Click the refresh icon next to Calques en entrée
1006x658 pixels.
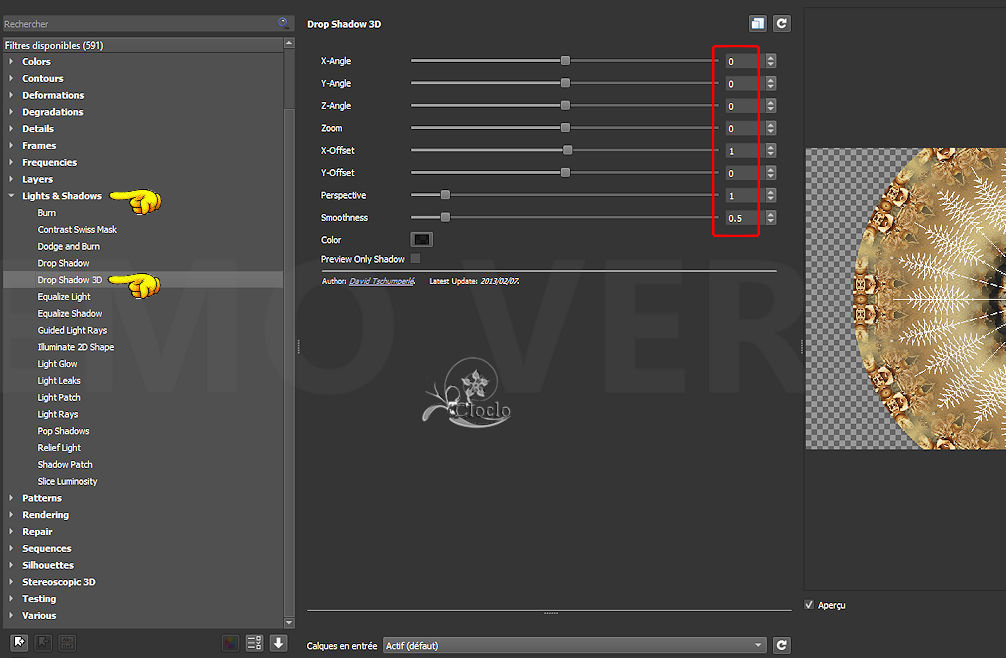[782, 646]
